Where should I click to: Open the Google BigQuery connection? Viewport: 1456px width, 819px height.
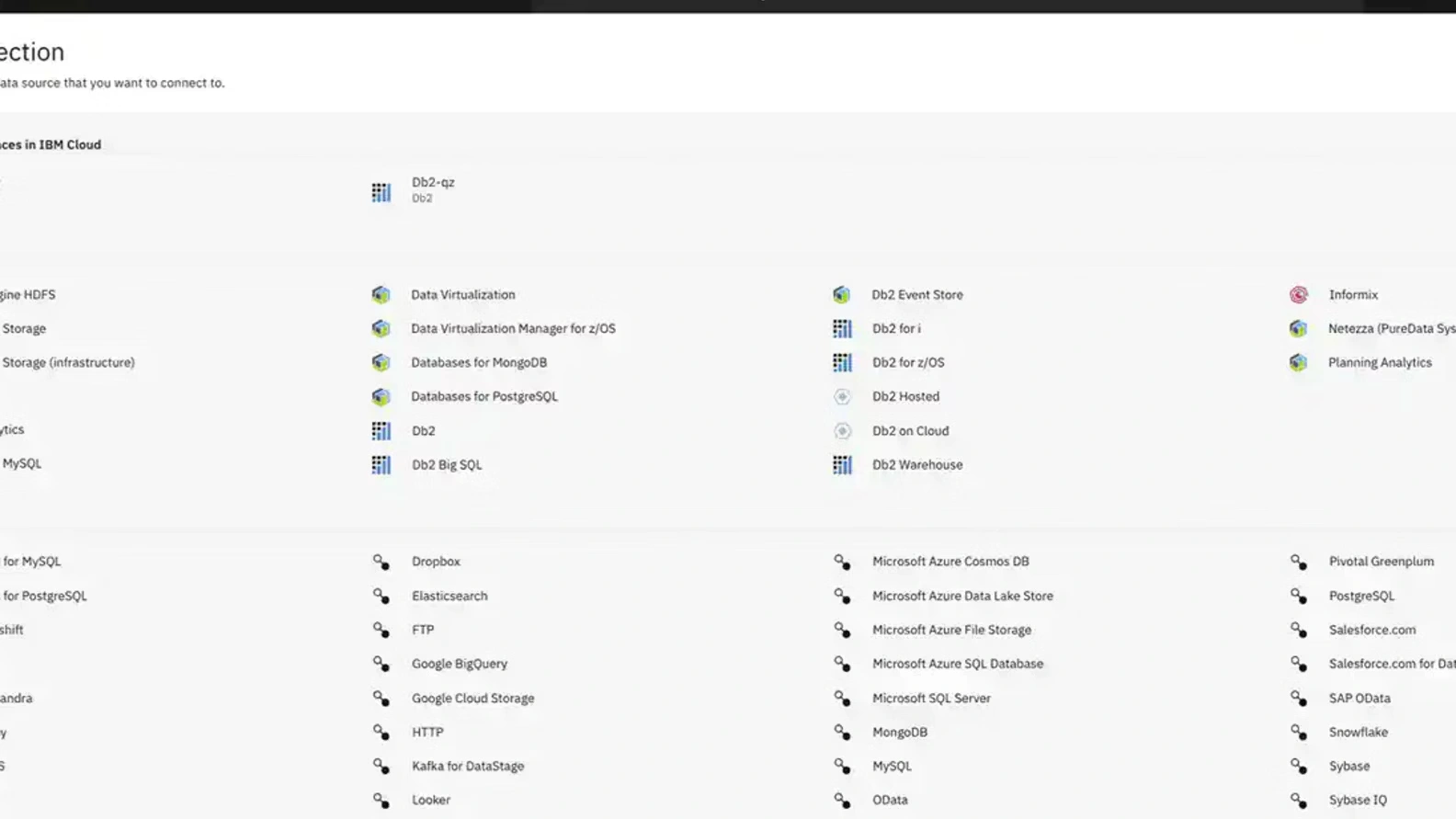pyautogui.click(x=459, y=664)
